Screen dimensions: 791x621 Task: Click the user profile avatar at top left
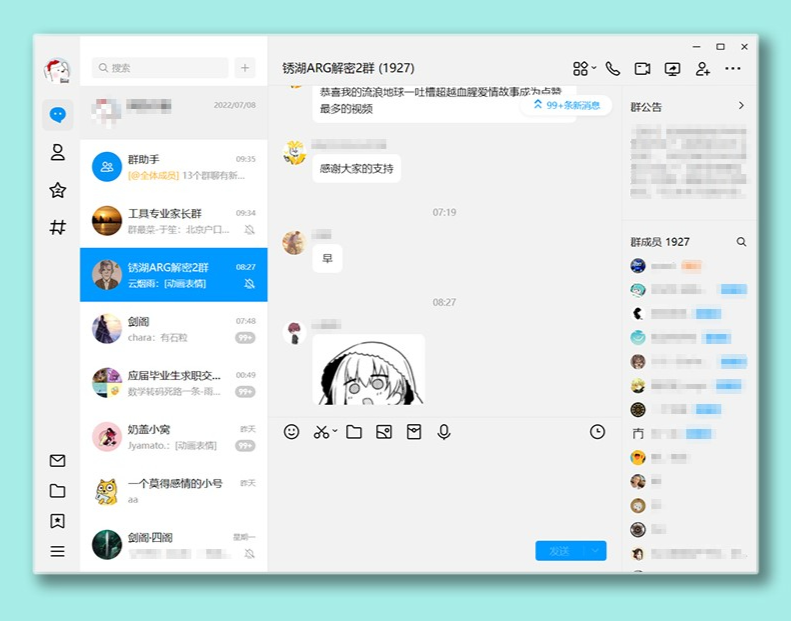(57, 71)
